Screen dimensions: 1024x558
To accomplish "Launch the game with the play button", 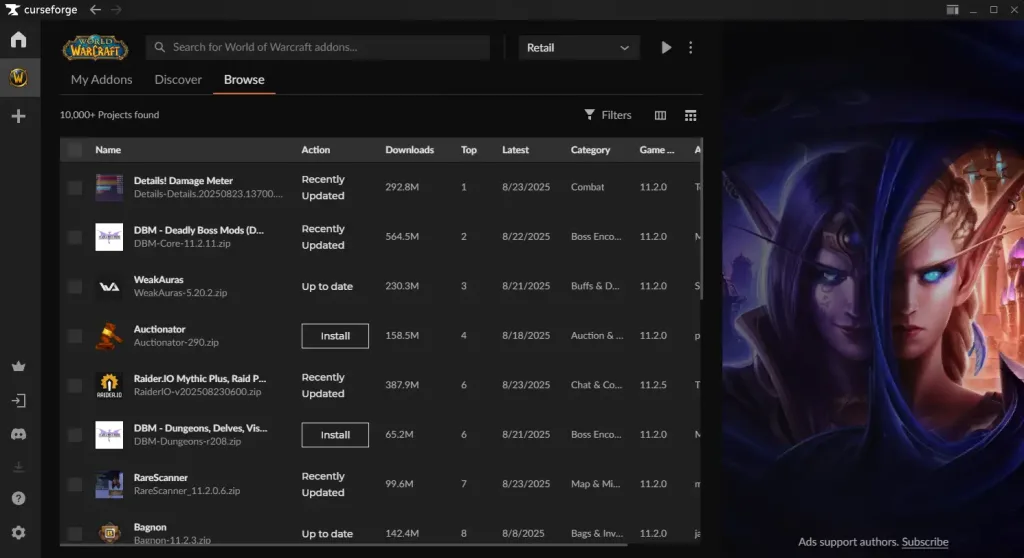I will 665,47.
